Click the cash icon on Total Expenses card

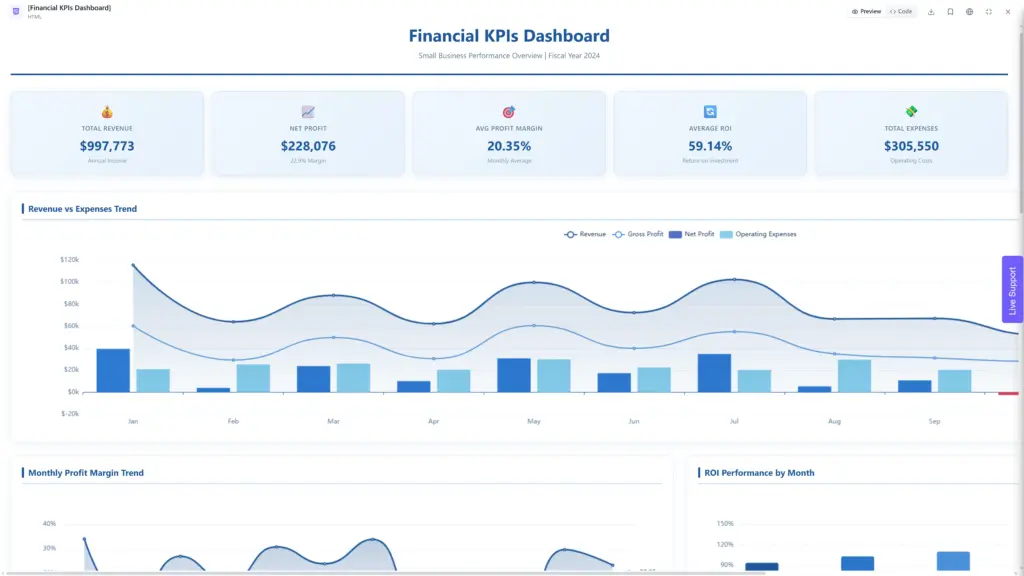[911, 112]
